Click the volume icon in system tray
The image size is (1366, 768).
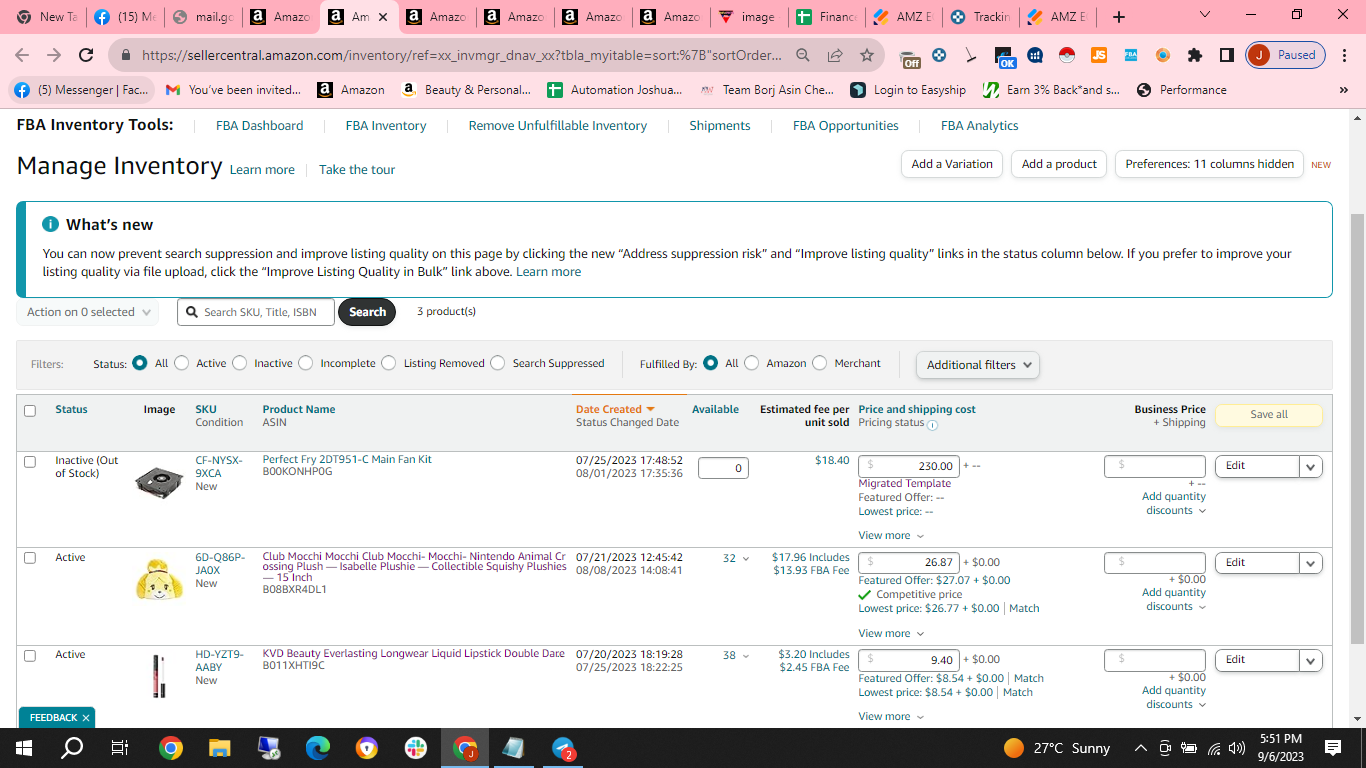point(1237,748)
